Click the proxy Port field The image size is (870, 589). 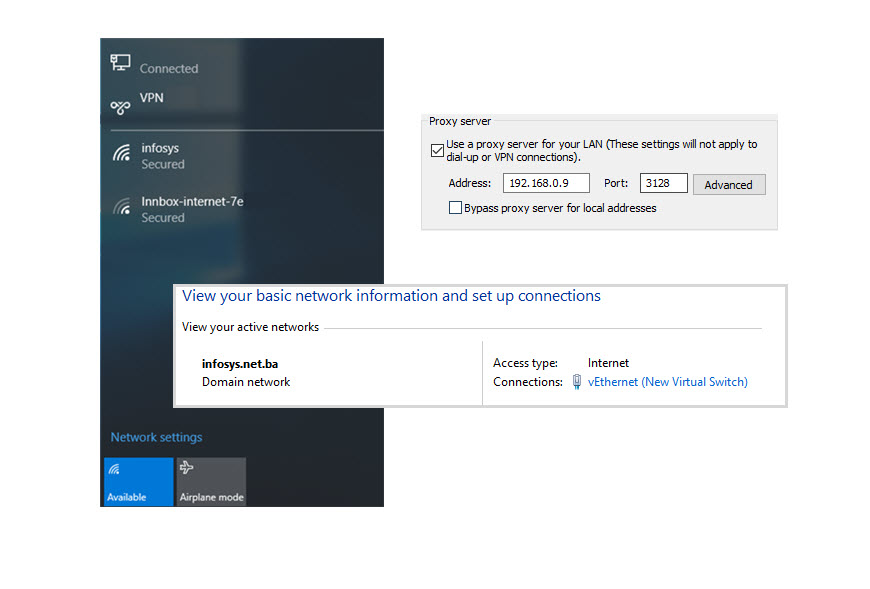[664, 183]
